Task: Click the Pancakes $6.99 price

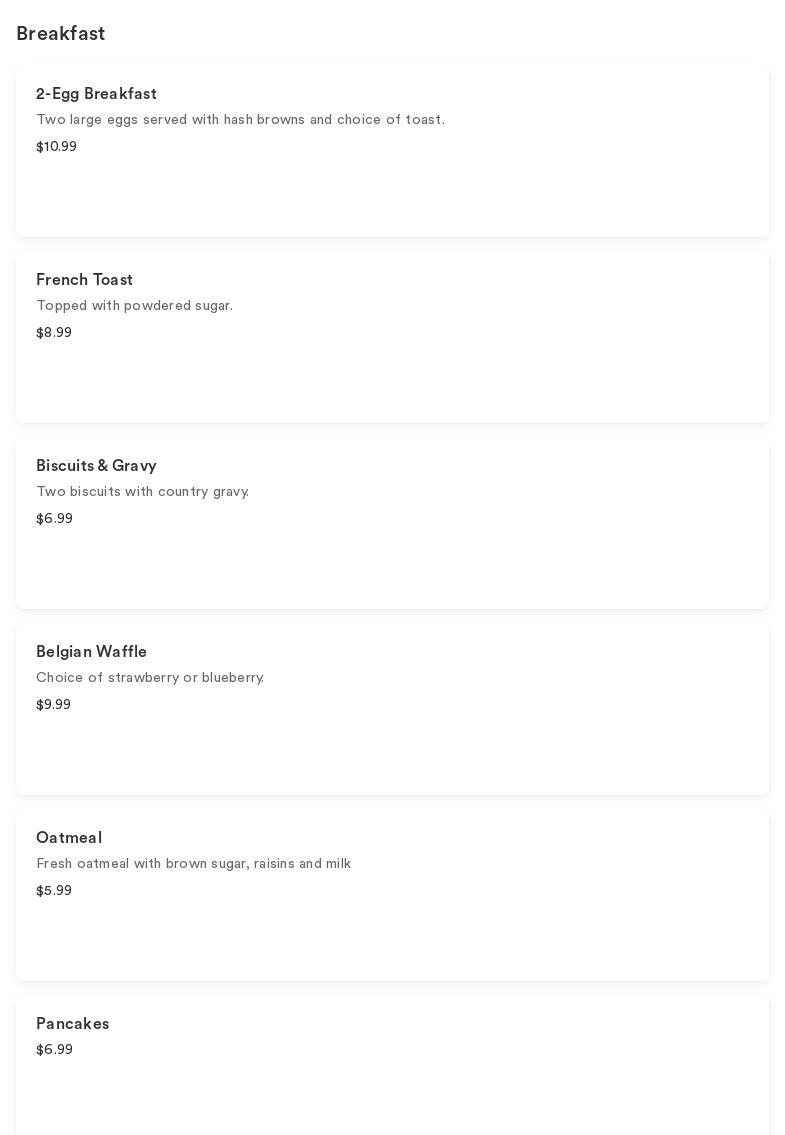Action: (x=54, y=1050)
